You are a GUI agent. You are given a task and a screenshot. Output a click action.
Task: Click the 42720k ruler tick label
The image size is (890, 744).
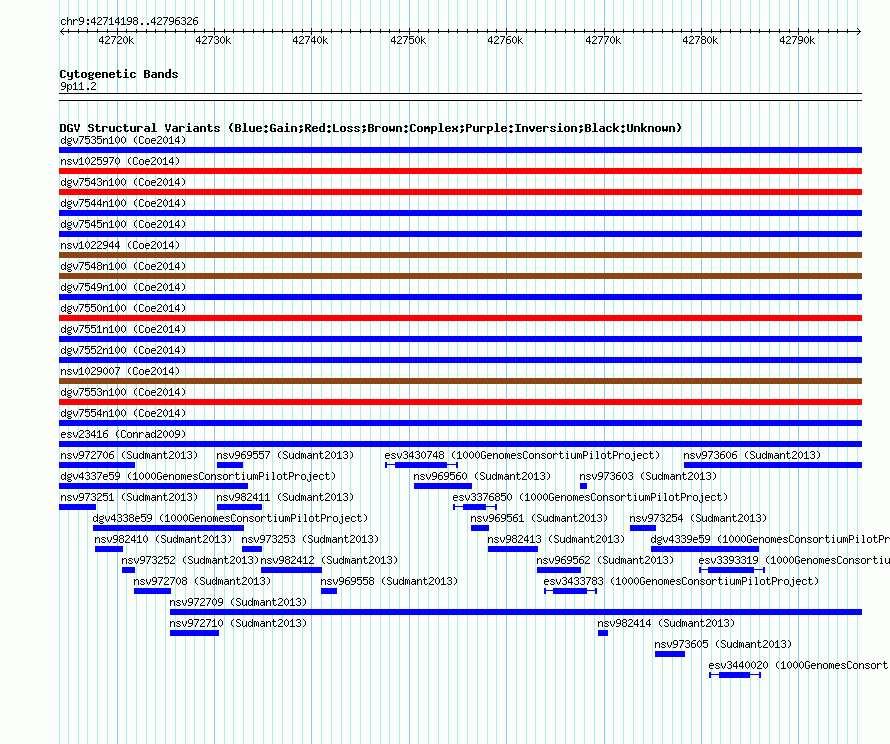116,40
